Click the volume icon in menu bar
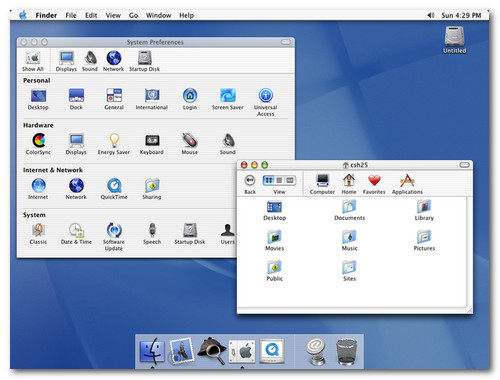Screen dimensions: 500x380 (431, 15)
